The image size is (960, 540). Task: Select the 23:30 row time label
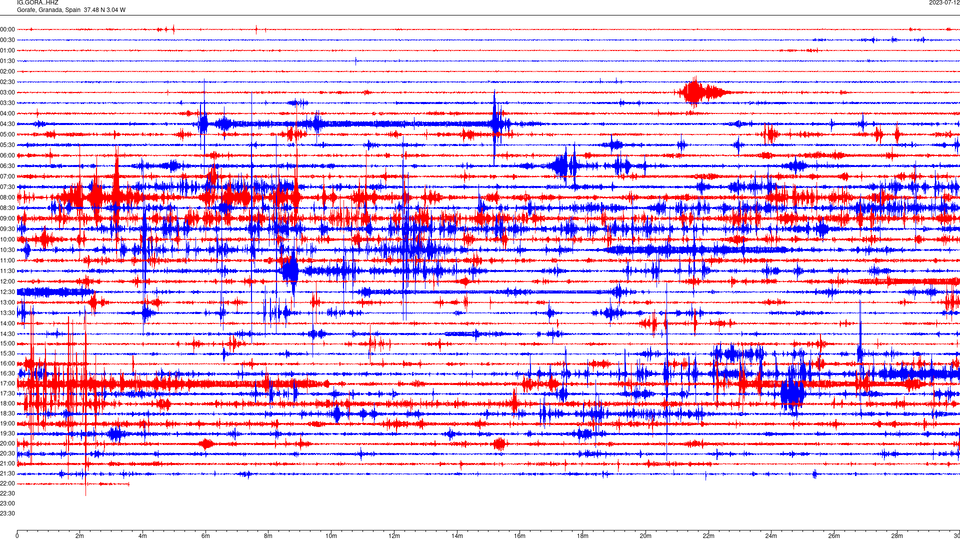[x=7, y=514]
